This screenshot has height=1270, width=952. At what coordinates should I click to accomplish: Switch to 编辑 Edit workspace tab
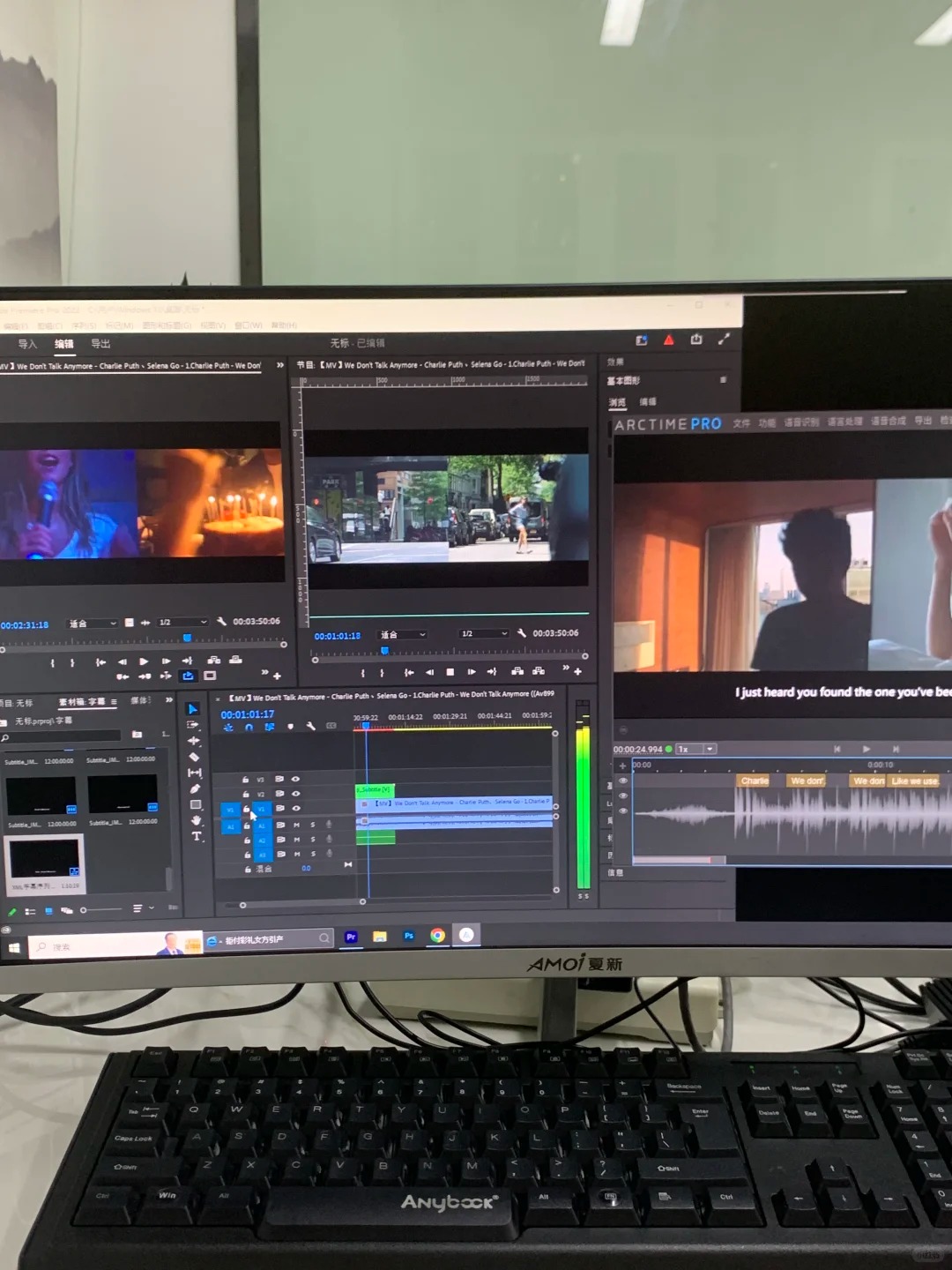click(64, 344)
